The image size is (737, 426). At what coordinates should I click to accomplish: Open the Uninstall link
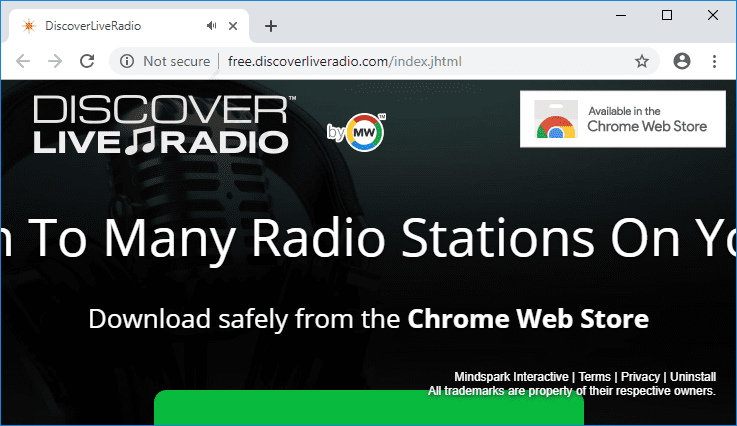tap(693, 377)
